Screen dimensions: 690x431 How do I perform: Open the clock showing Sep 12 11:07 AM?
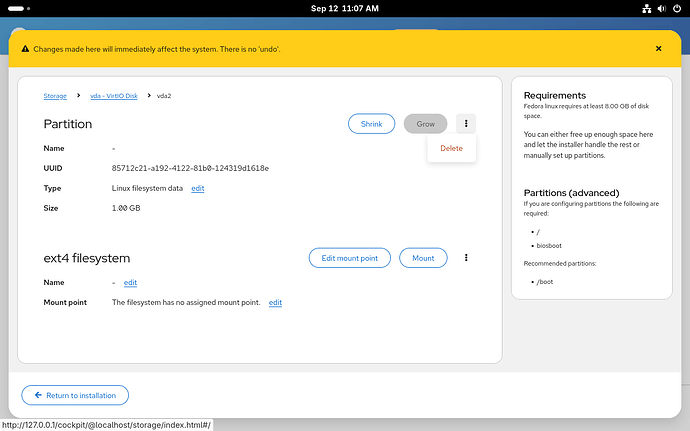[x=345, y=8]
